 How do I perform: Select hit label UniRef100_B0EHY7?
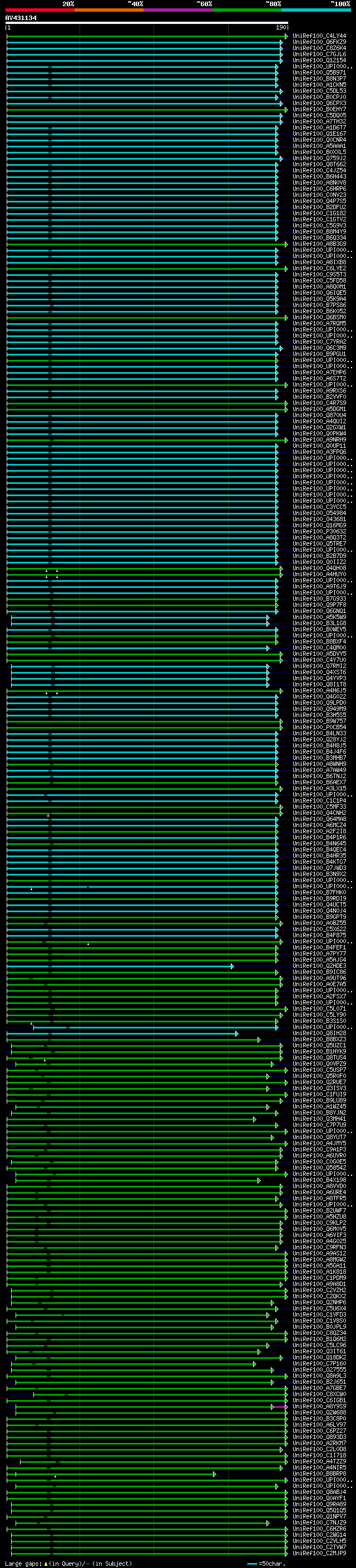319,110
